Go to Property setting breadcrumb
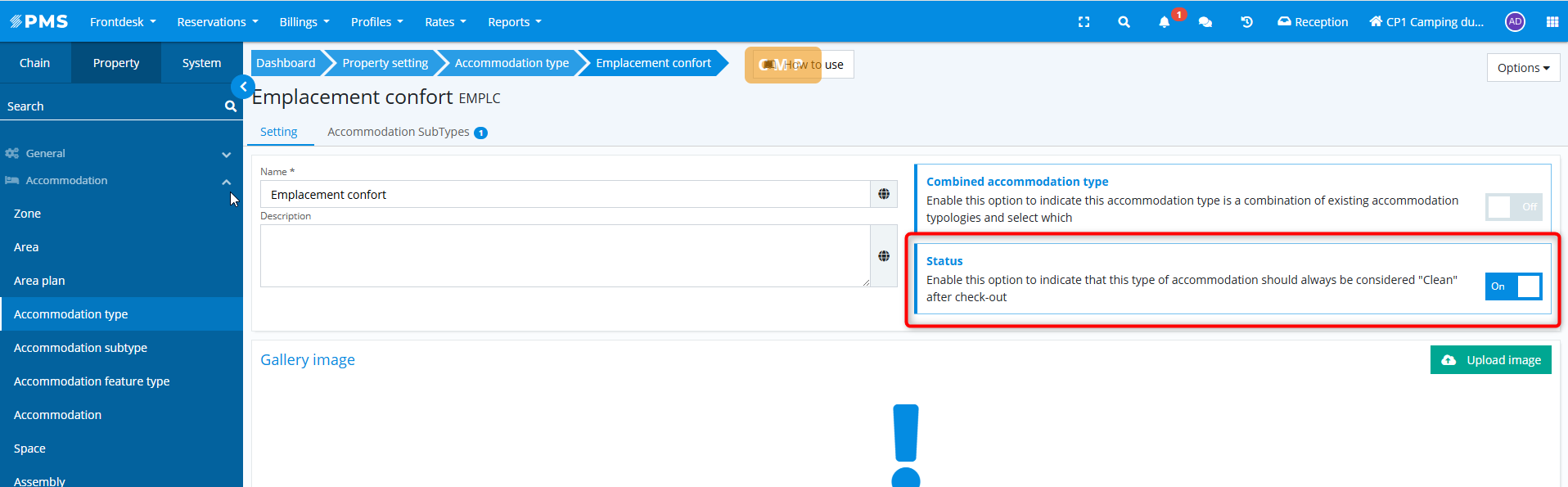The image size is (1568, 487). (x=385, y=63)
